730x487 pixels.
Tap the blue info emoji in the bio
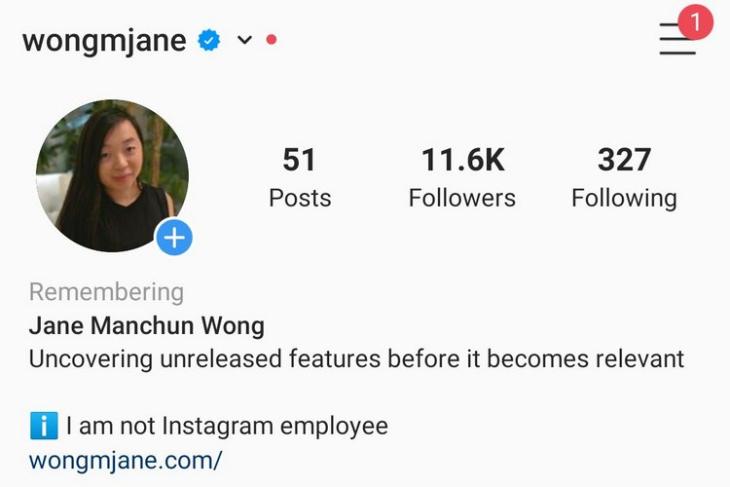(44, 426)
